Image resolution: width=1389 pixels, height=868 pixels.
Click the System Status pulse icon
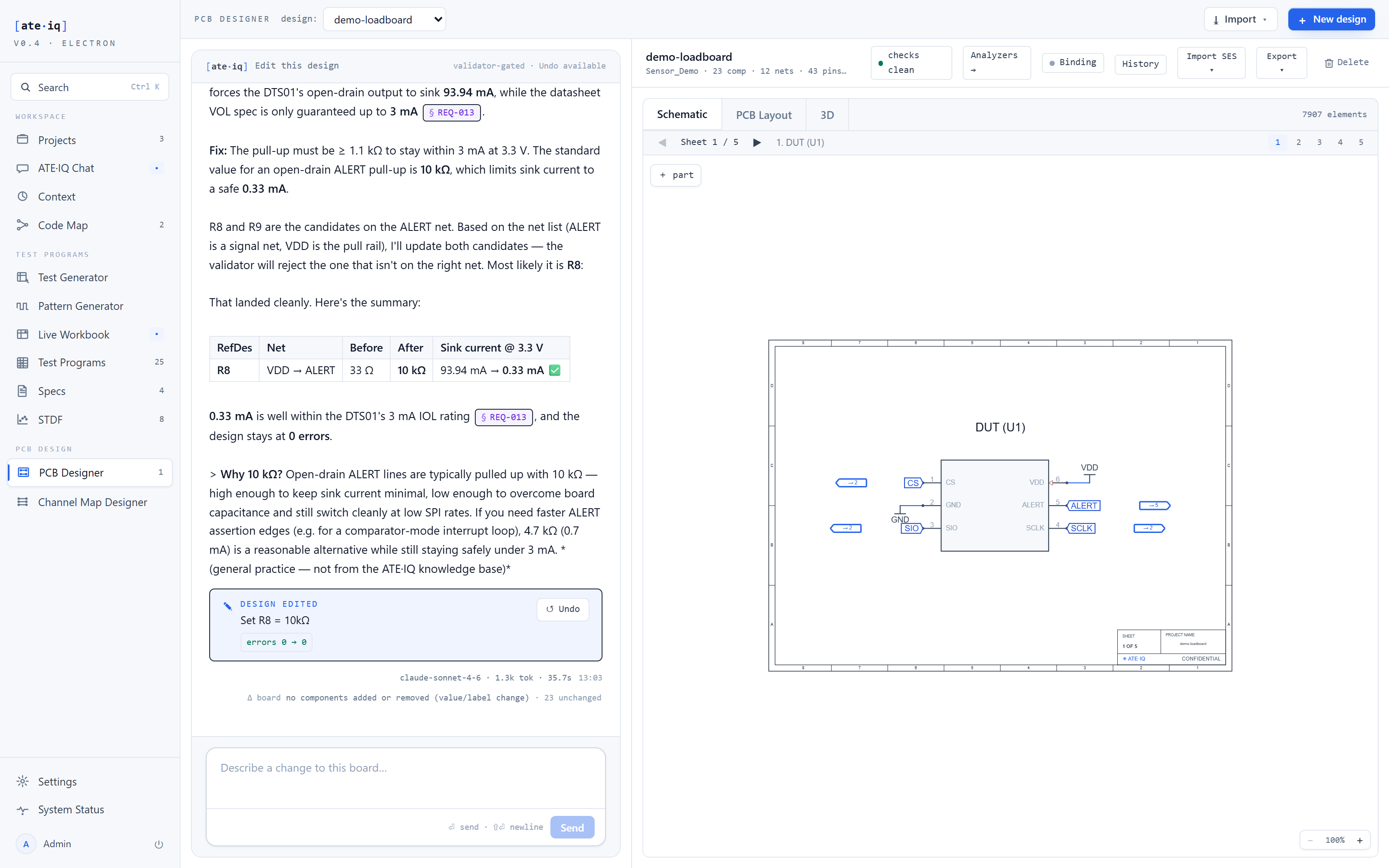pyautogui.click(x=23, y=810)
